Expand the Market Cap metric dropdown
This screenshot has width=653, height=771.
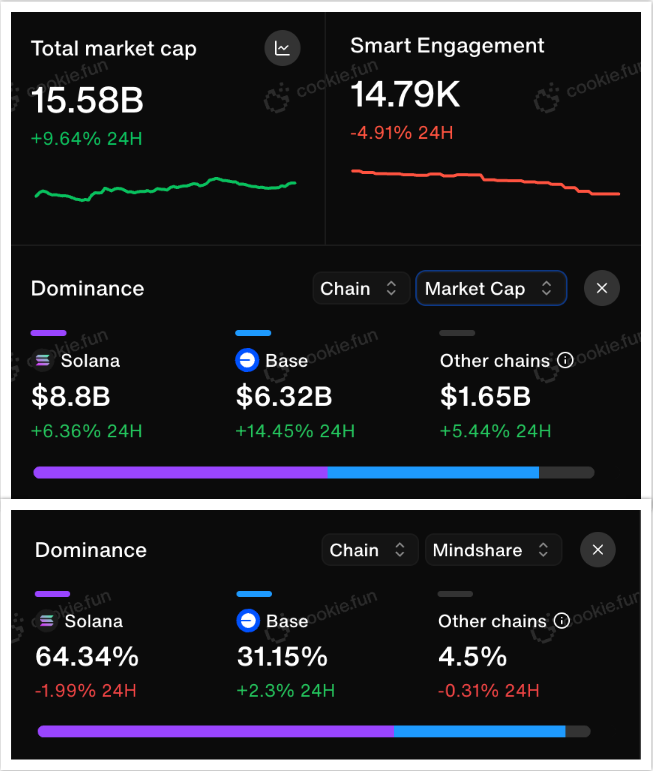[x=490, y=288]
